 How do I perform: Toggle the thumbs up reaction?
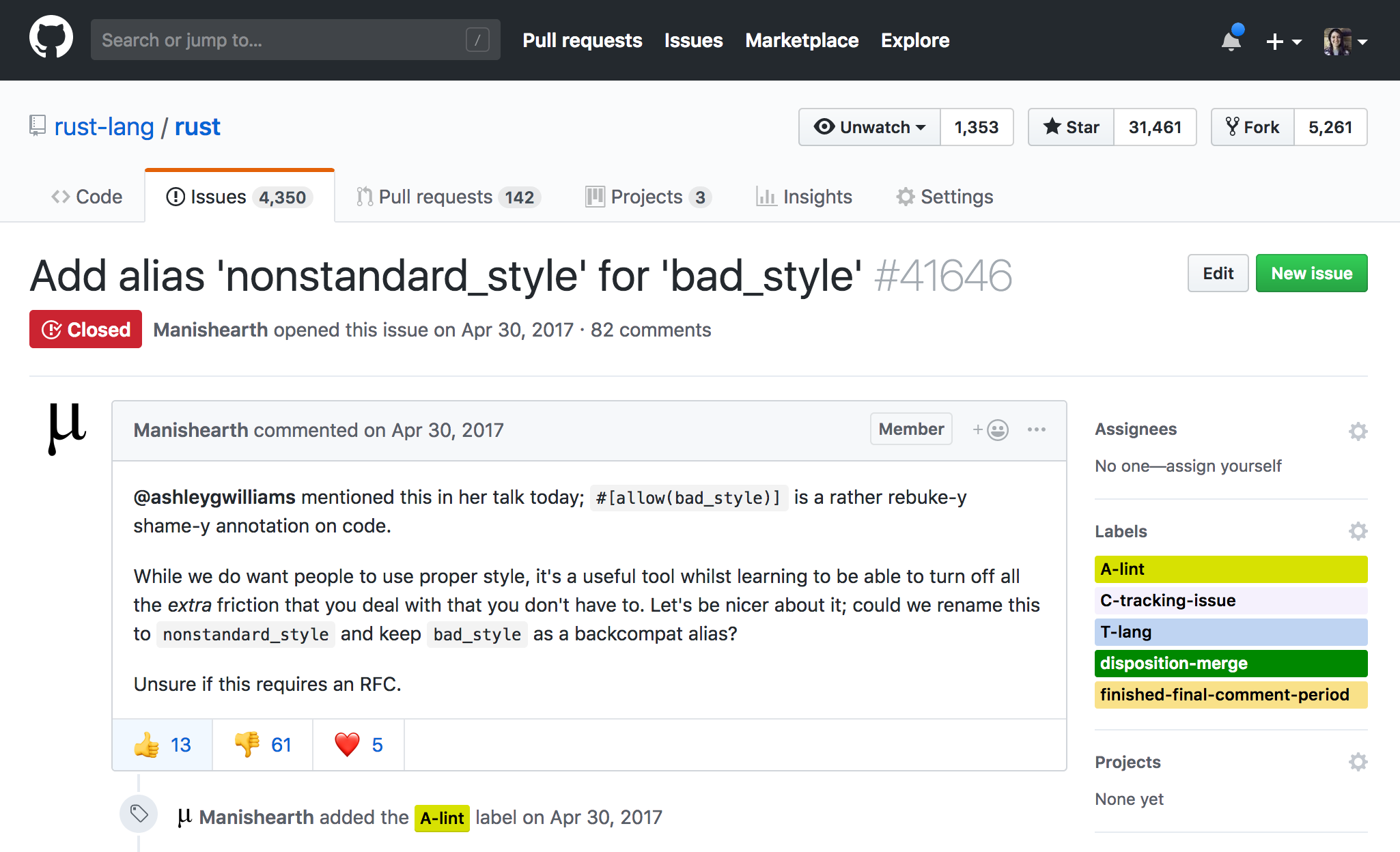point(163,745)
